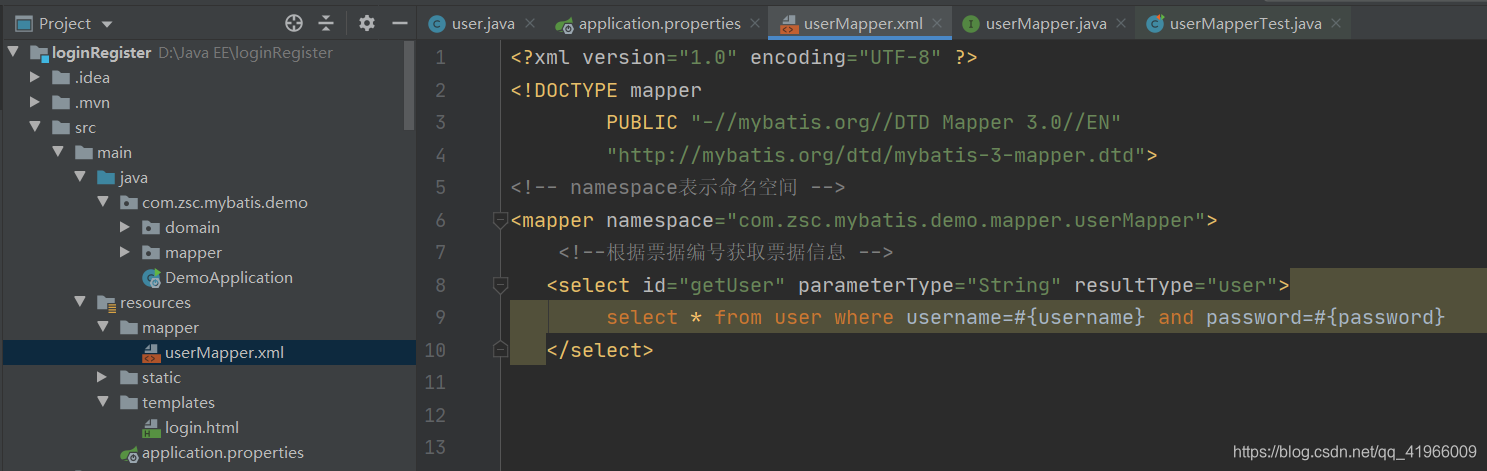Image resolution: width=1487 pixels, height=471 pixels.
Task: Expand the .mvn folder arrow
Action: [35, 103]
